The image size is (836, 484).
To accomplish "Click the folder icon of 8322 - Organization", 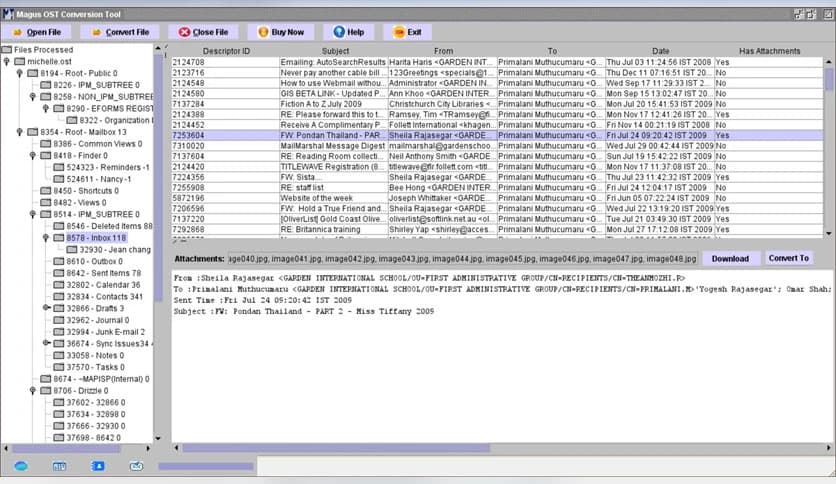I will 72,120.
